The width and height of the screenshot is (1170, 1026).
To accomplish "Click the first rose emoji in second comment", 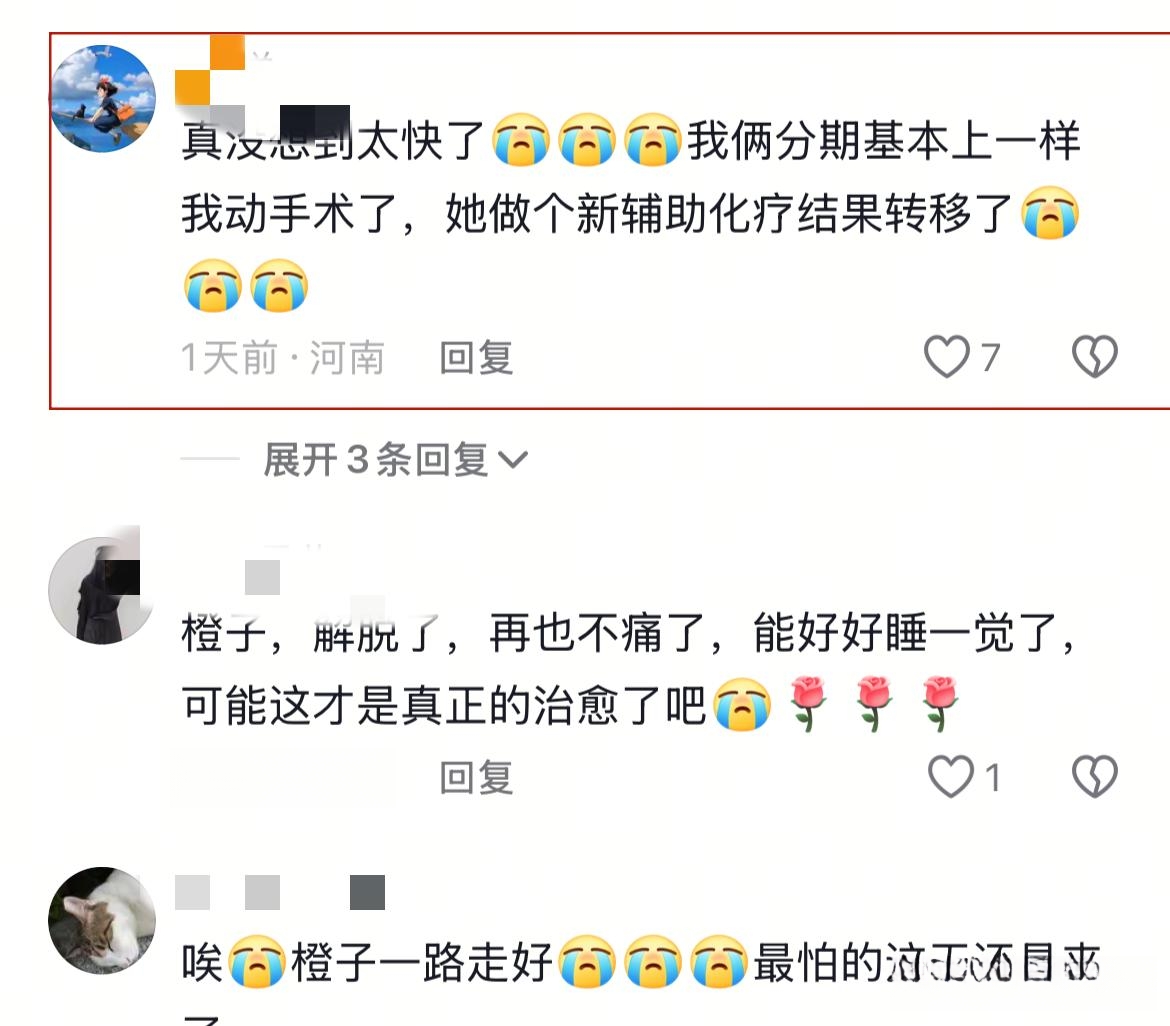I will pyautogui.click(x=807, y=704).
